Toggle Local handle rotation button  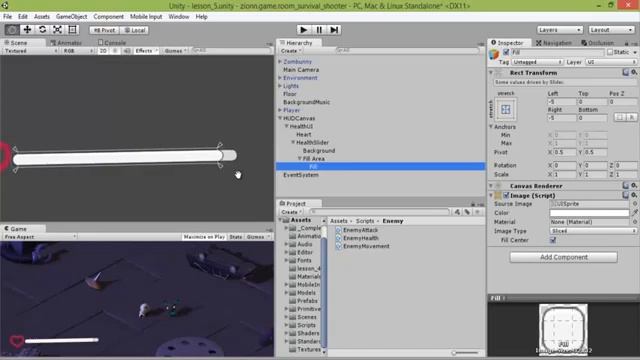click(134, 30)
